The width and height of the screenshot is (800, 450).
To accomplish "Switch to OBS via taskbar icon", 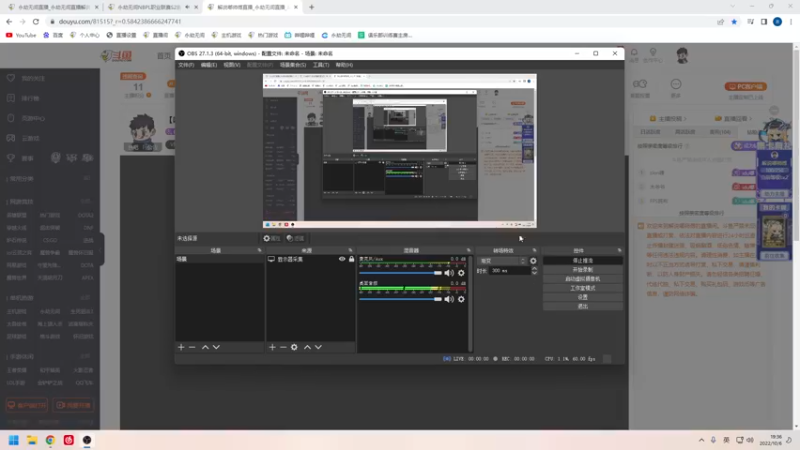I will click(x=87, y=440).
